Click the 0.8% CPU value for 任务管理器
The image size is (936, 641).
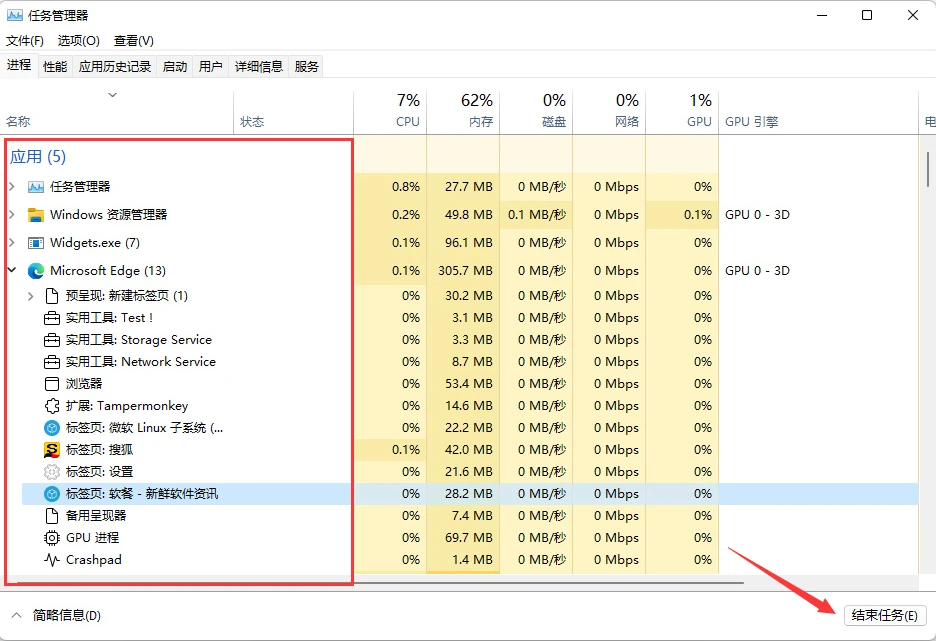tap(406, 187)
